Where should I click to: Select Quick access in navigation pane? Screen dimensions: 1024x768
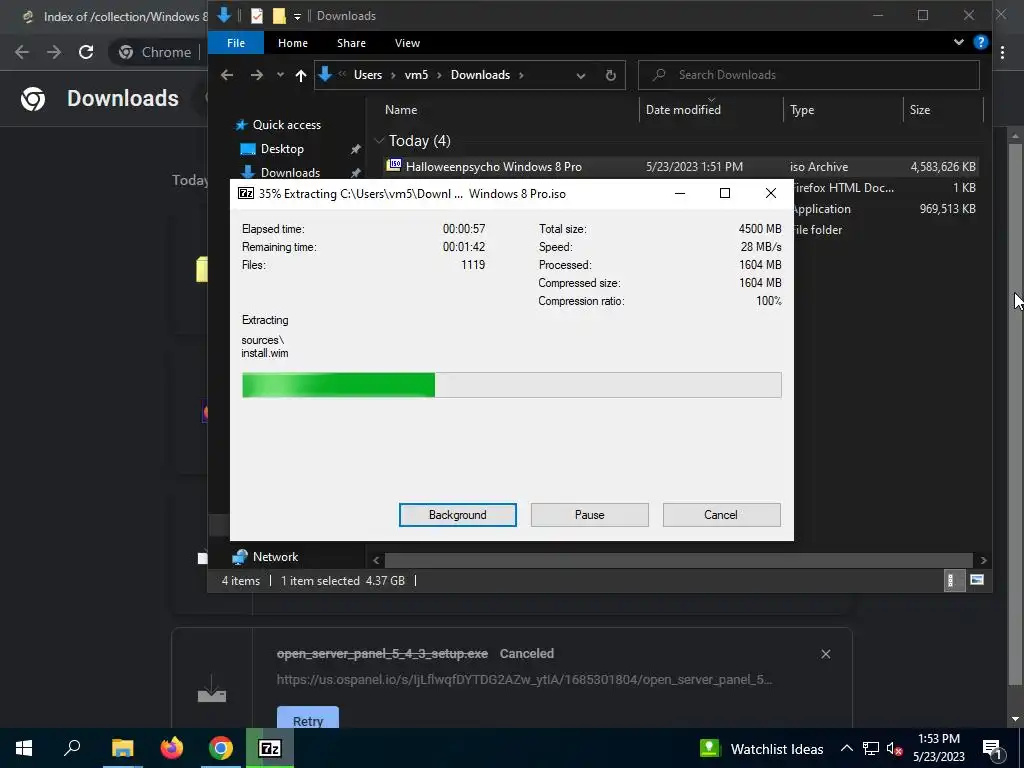tap(286, 125)
